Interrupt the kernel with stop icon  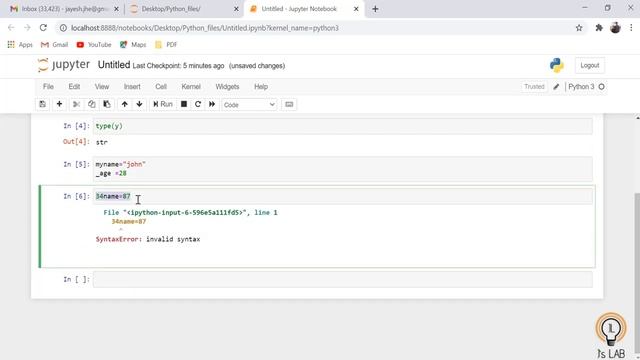click(x=184, y=104)
